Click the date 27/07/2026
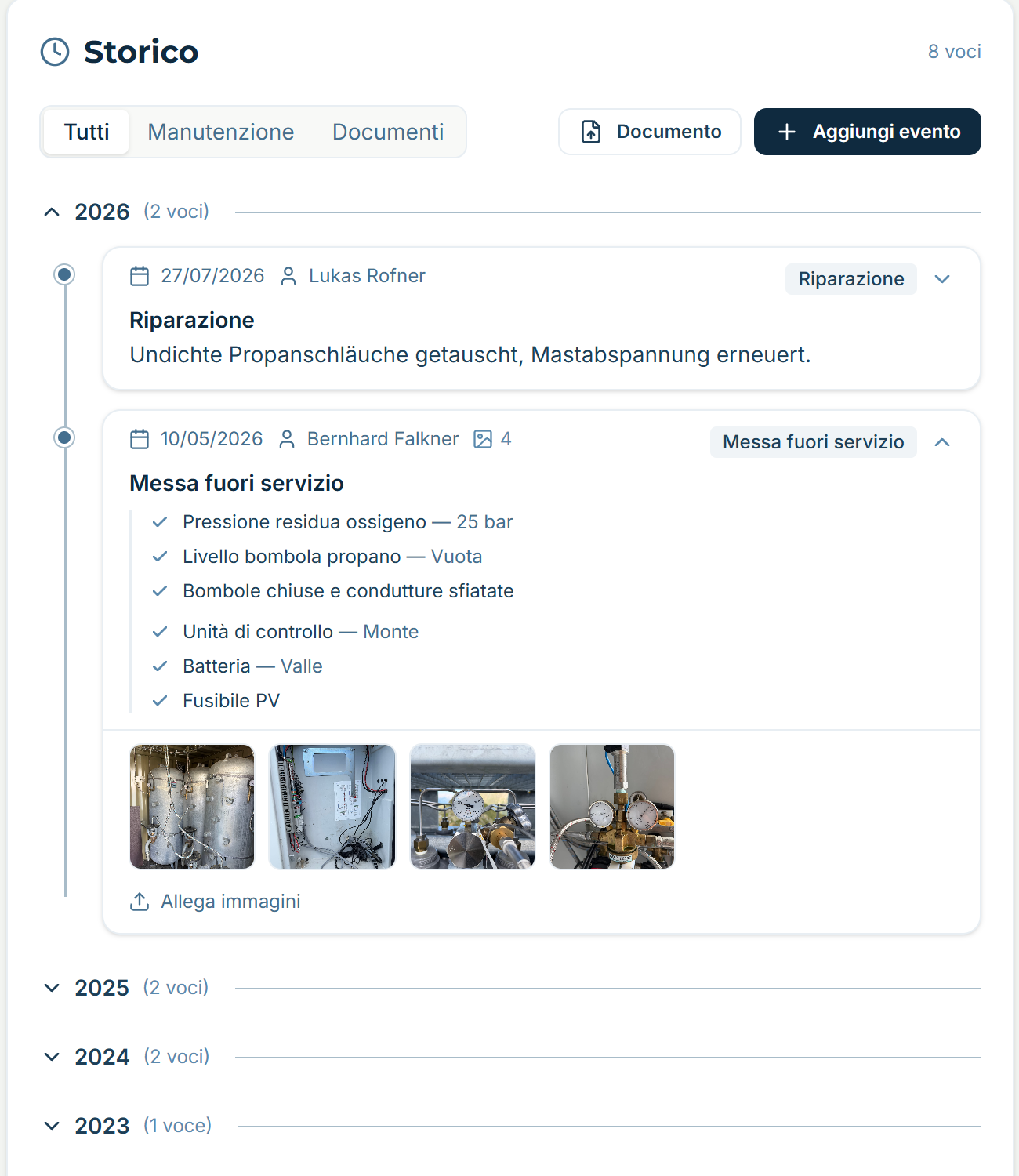This screenshot has height=1176, width=1019. tap(212, 276)
